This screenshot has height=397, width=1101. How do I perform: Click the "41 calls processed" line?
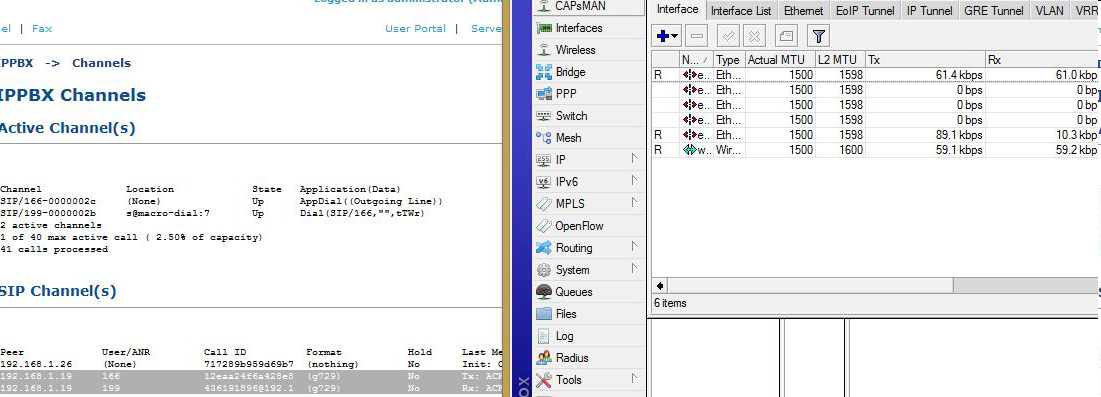point(54,249)
